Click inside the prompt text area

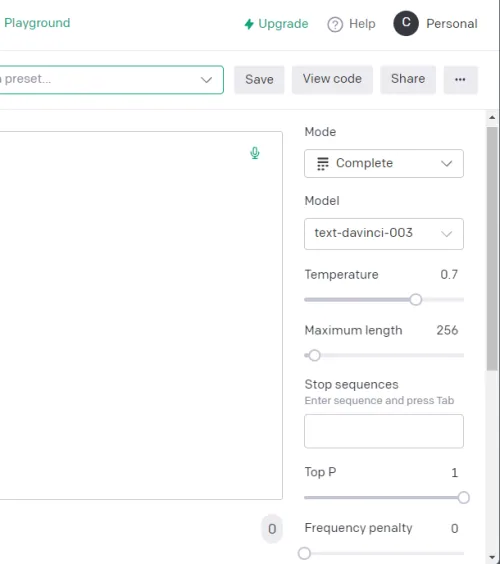click(141, 315)
